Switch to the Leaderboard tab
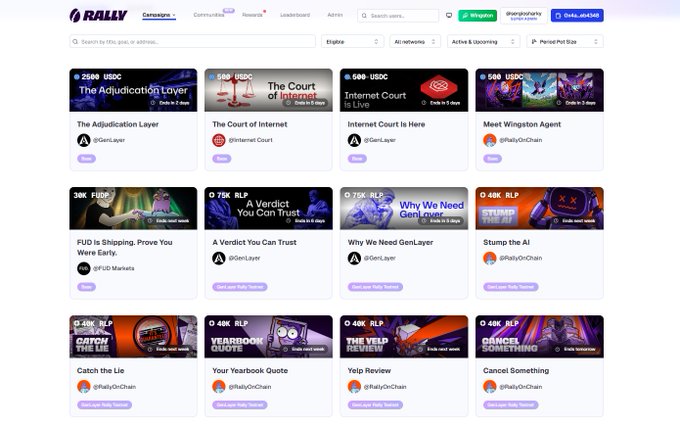 click(x=295, y=15)
